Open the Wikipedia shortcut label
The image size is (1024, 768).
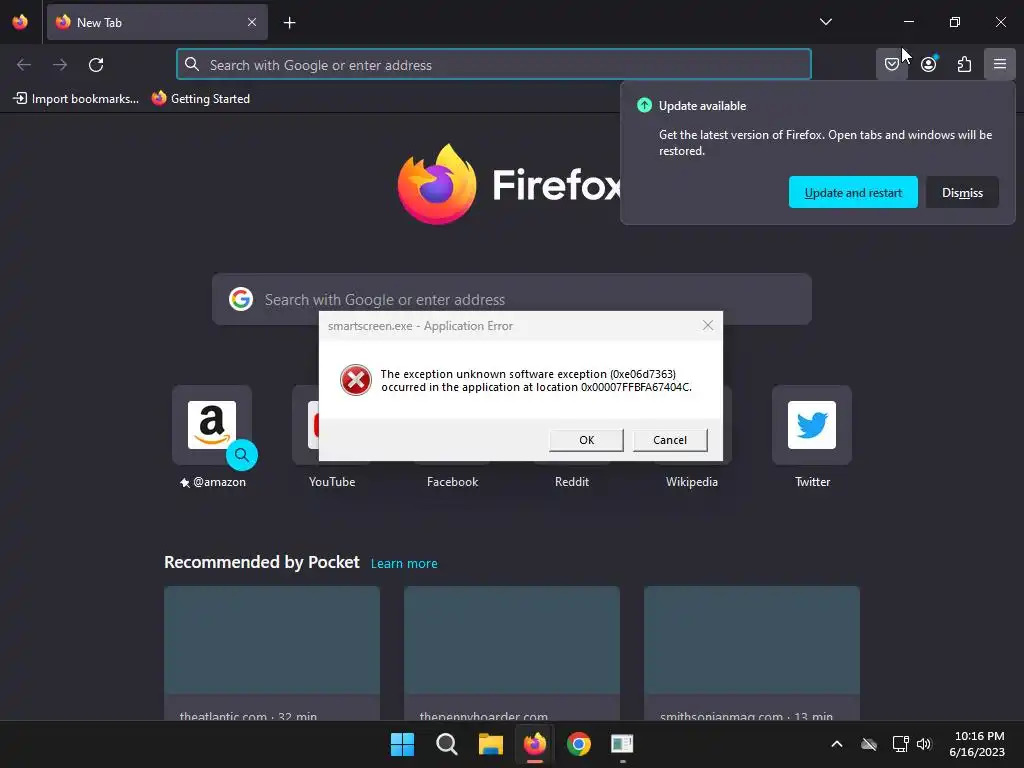pos(692,482)
